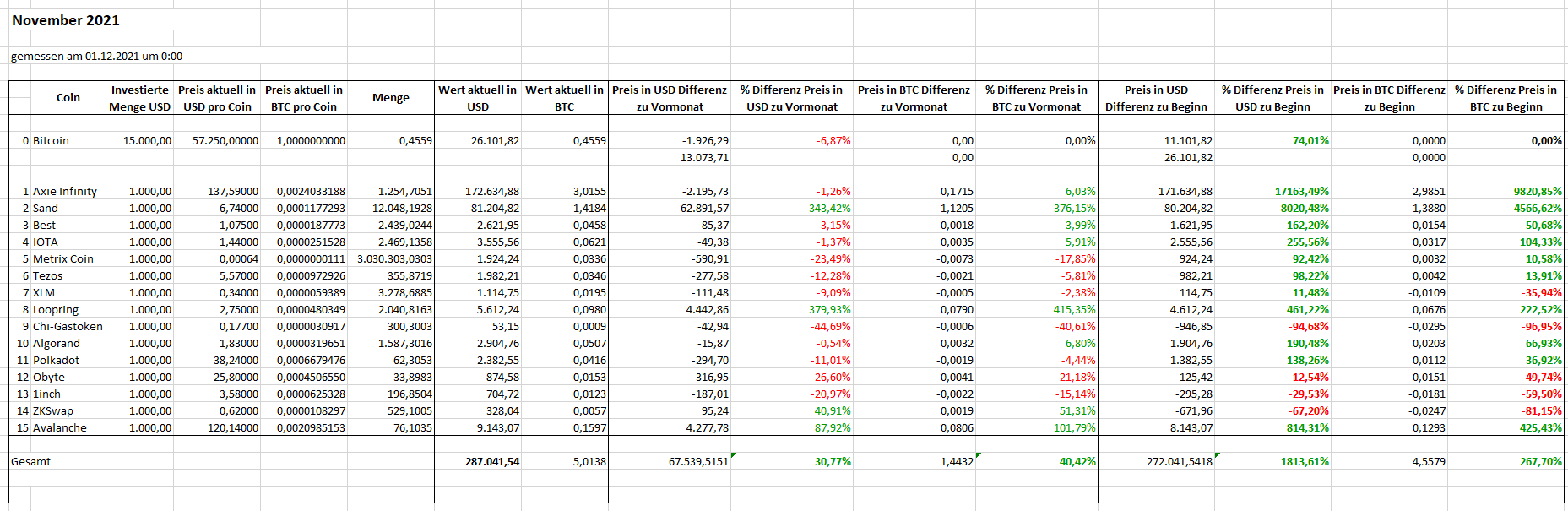Select 'Preis in USD Differenz zu Beginn' header

[1157, 98]
